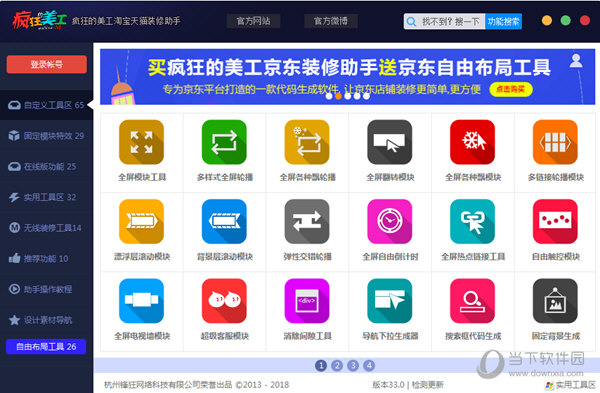The image size is (600, 393).
Task: Open the 全屏模块工具 icon
Action: pyautogui.click(x=142, y=142)
